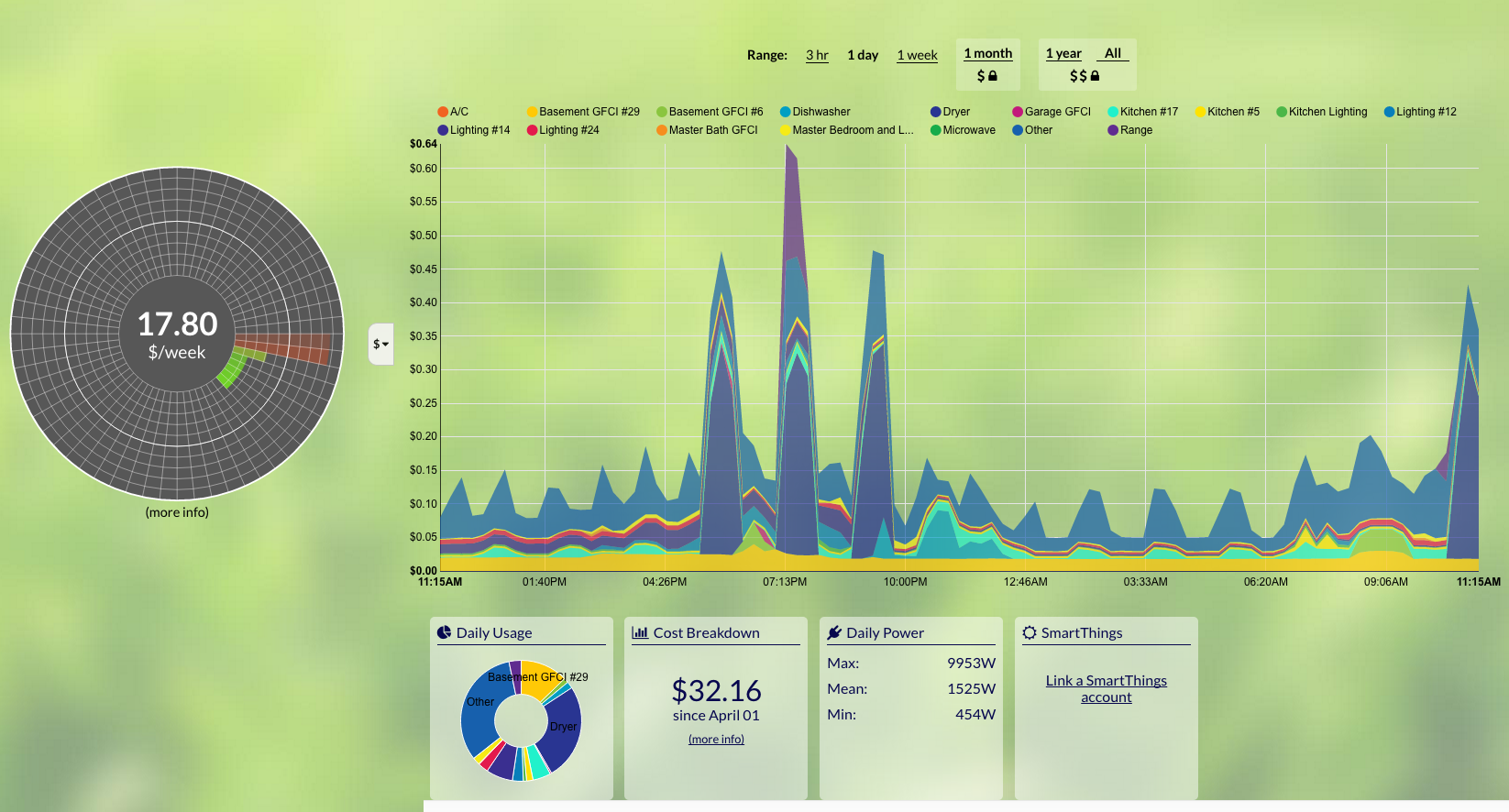This screenshot has height=812, width=1509.
Task: Click the Dryer legend dot
Action: pyautogui.click(x=936, y=112)
